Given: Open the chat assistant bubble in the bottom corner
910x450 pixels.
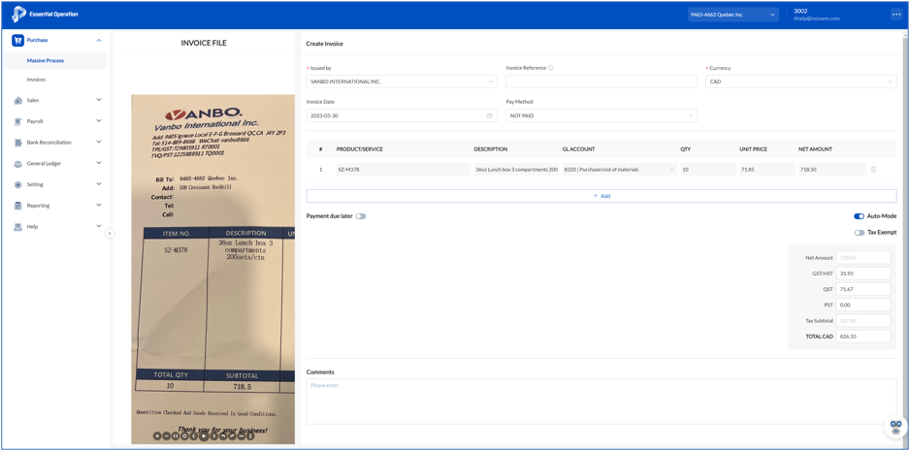Looking at the screenshot, I should [896, 427].
